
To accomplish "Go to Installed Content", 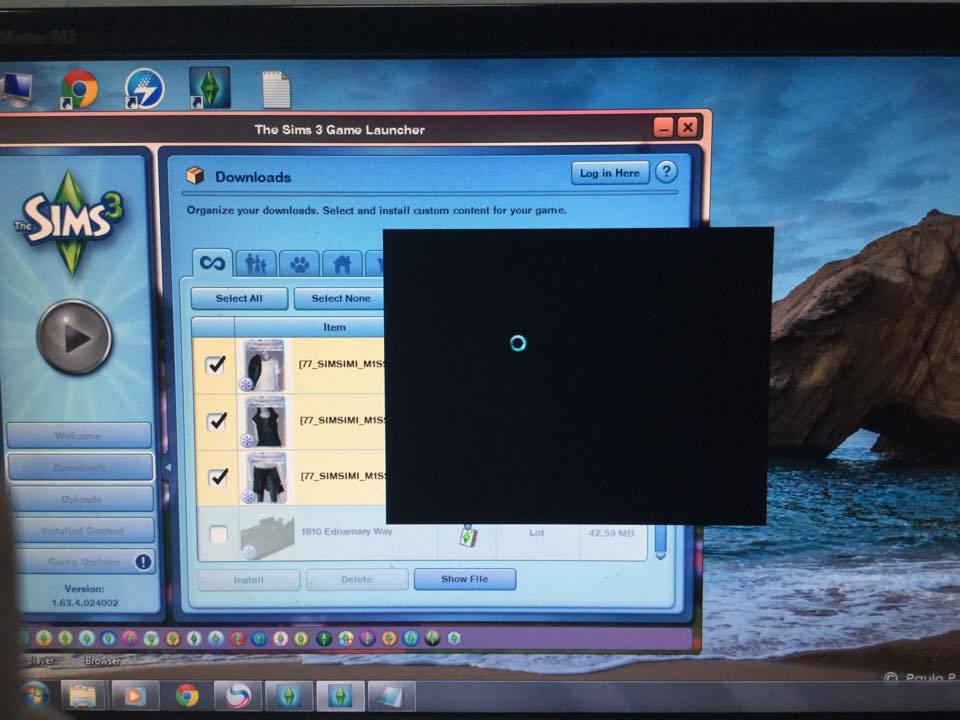I will [x=84, y=530].
